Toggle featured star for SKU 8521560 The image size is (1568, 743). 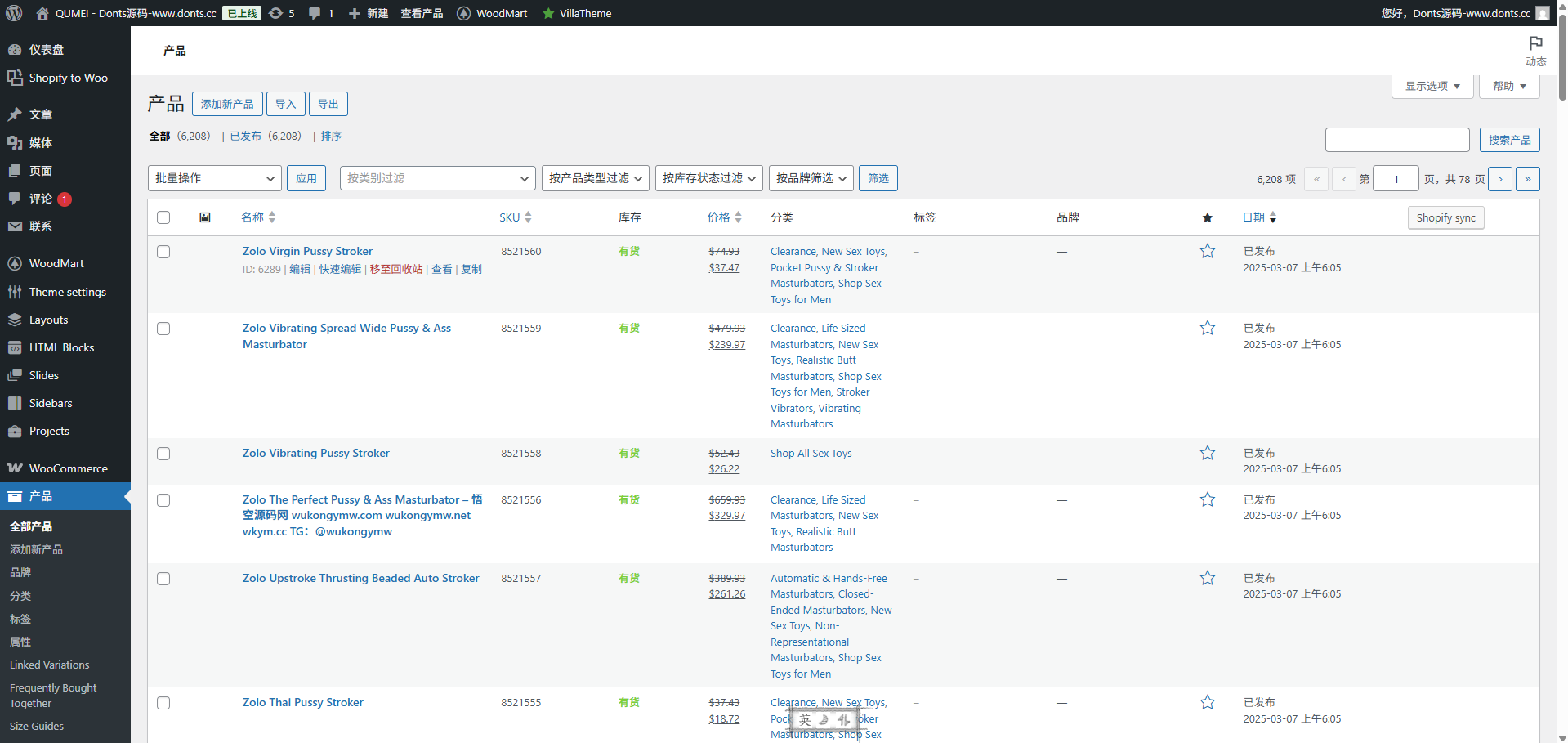1208,251
